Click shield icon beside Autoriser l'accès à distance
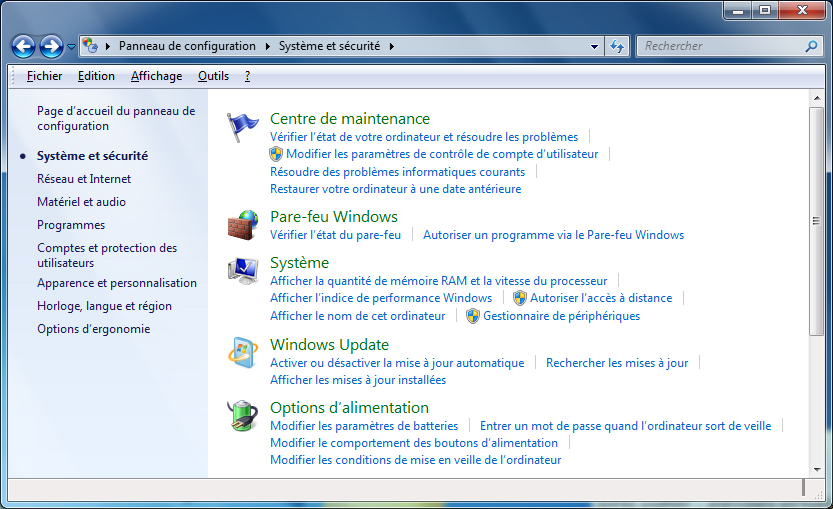This screenshot has height=509, width=833. click(520, 298)
